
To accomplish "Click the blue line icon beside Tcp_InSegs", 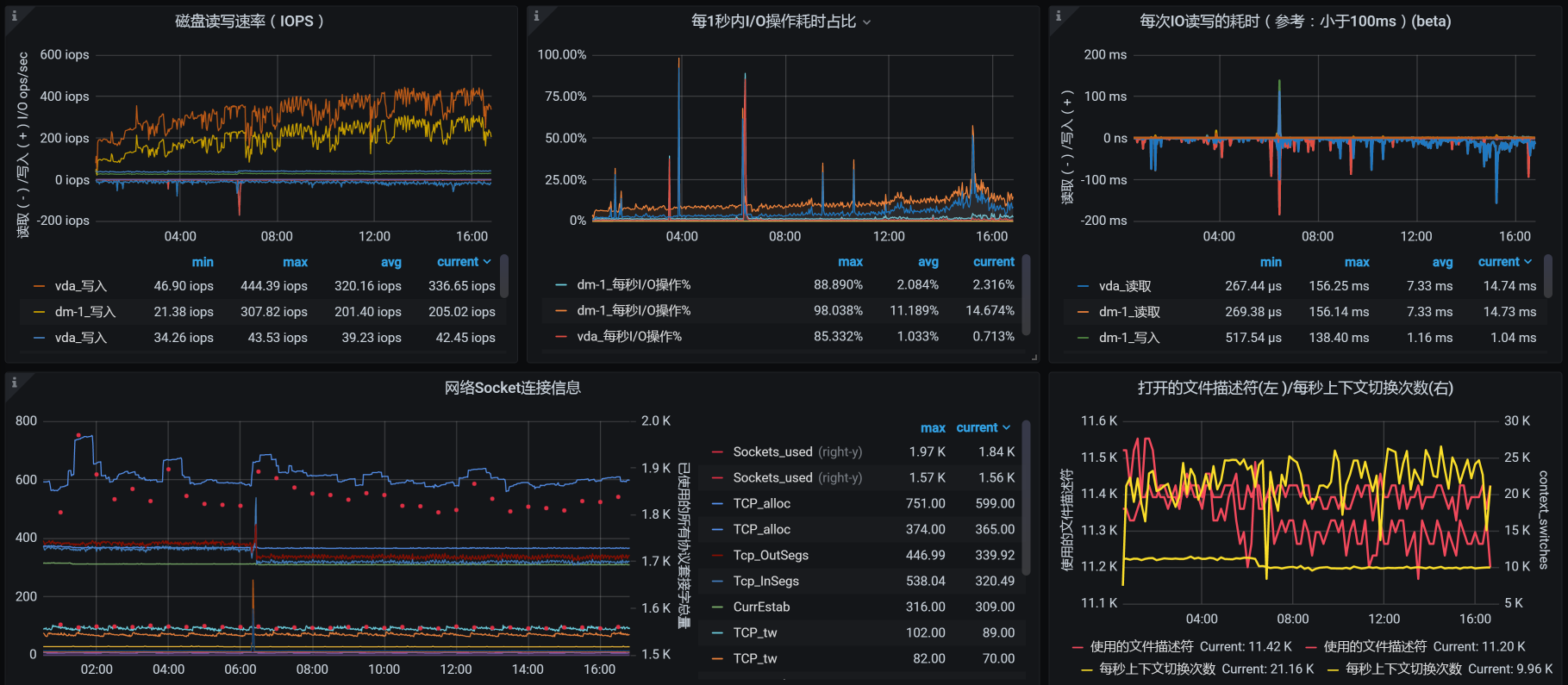I will coord(717,582).
